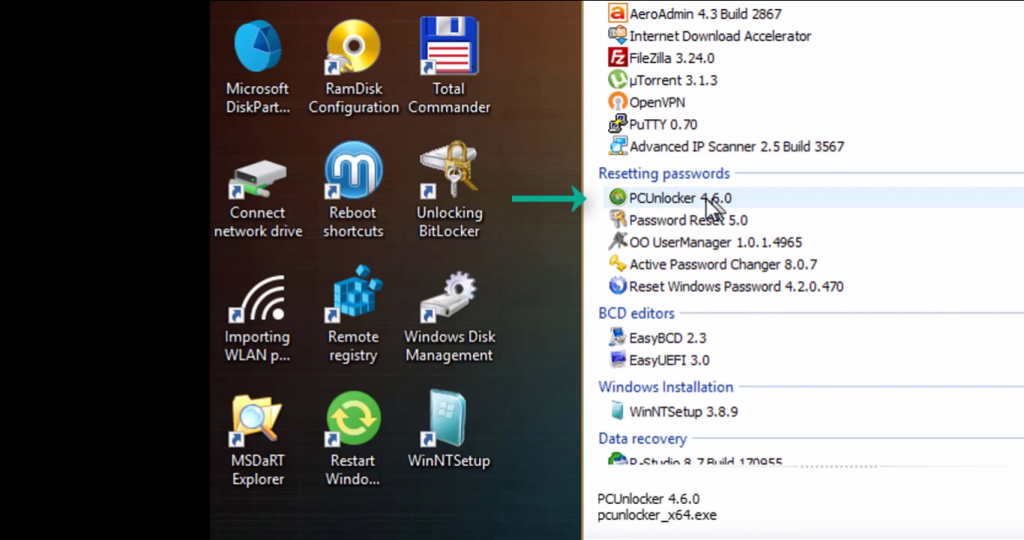Open EasyUEFI 3.0 menu entry
This screenshot has height=540, width=1024.
click(x=669, y=360)
